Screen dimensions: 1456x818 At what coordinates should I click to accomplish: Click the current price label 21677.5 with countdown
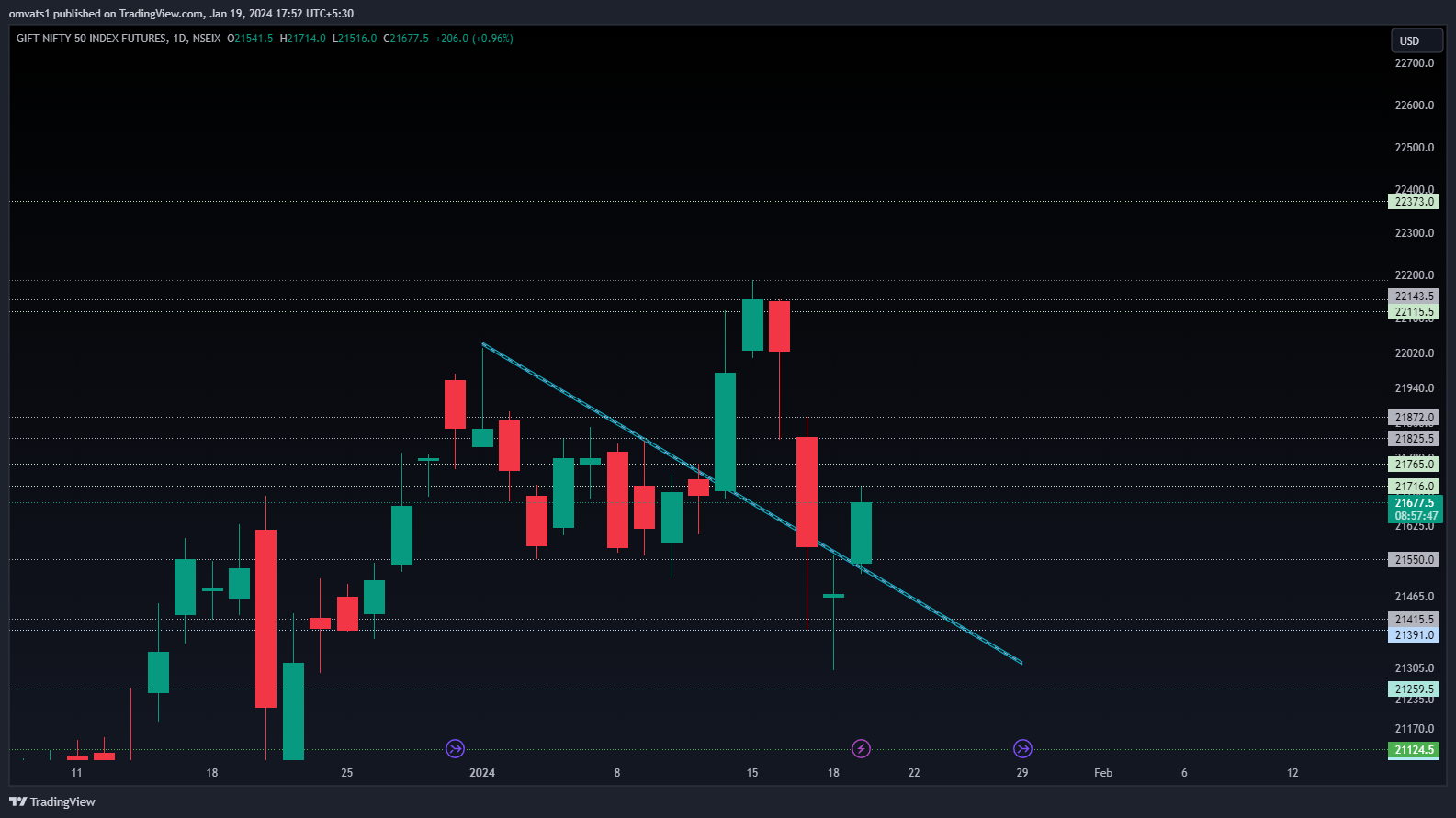click(x=1415, y=510)
